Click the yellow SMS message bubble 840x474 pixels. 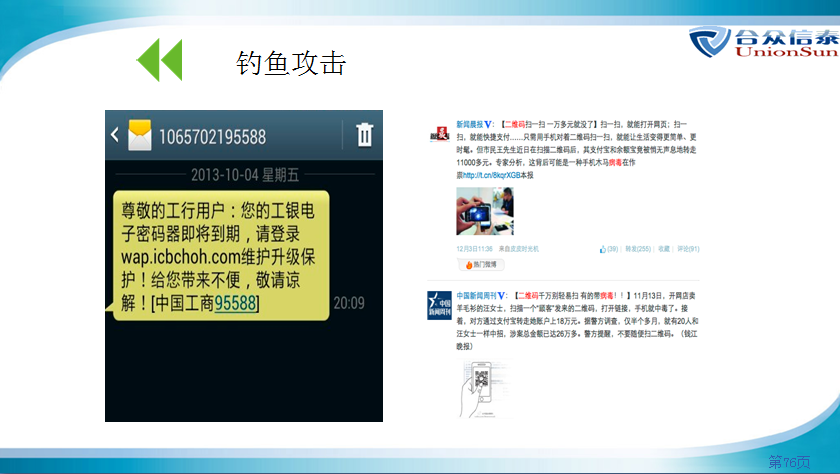coord(221,256)
